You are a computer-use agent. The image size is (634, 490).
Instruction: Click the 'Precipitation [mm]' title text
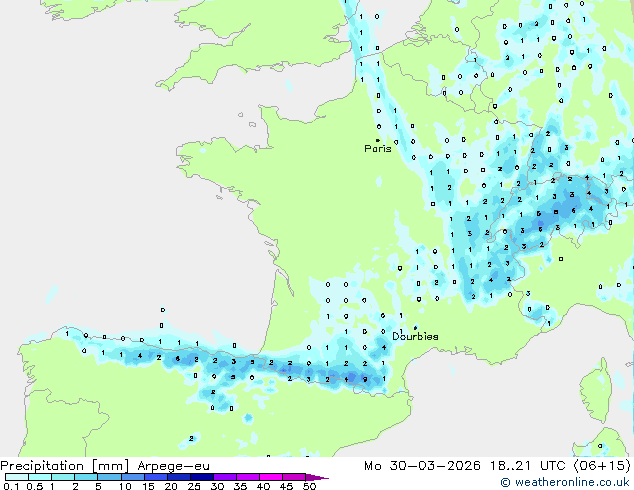(x=65, y=466)
